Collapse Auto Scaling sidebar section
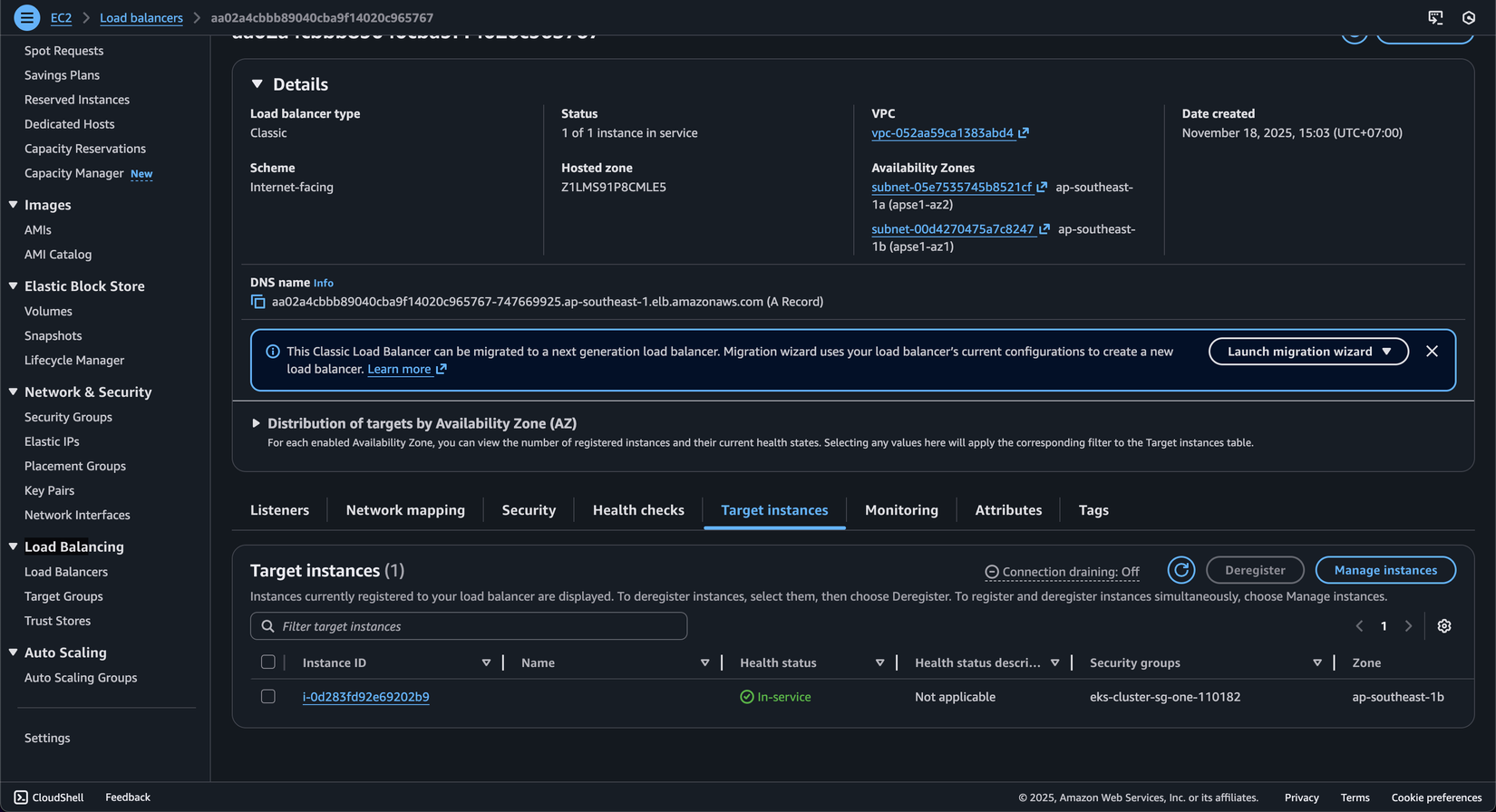 (14, 652)
